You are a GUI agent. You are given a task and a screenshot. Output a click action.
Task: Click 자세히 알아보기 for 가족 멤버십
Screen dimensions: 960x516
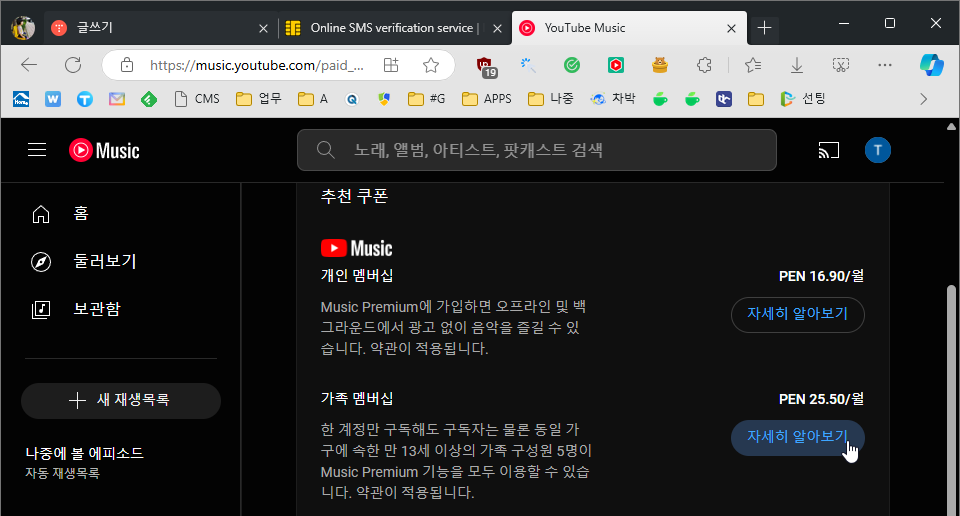pyautogui.click(x=797, y=438)
